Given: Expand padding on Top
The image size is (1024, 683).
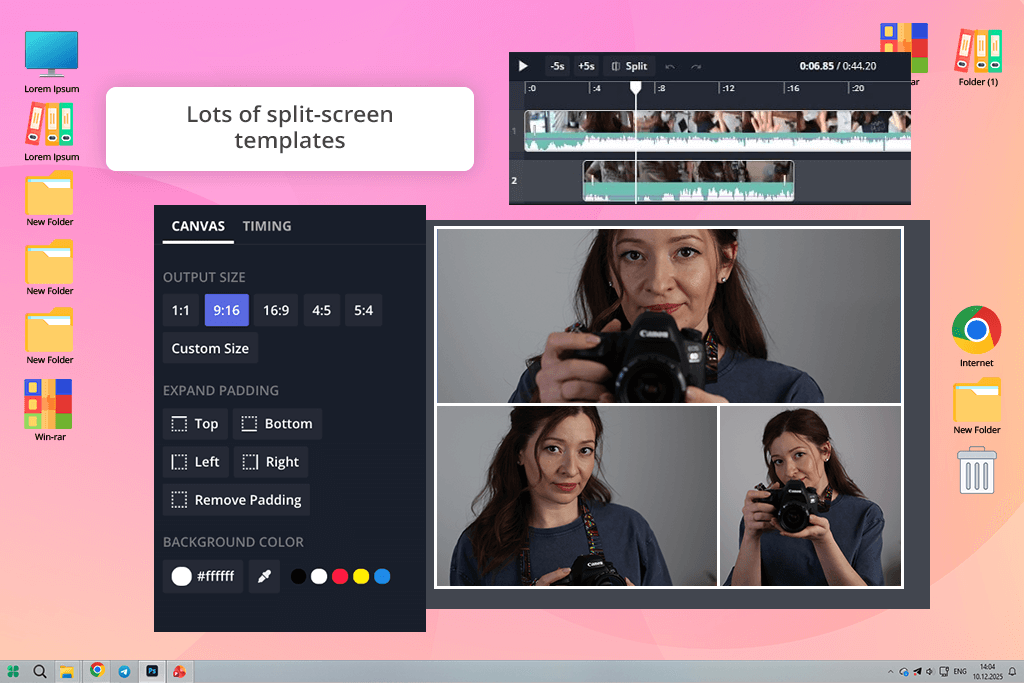Looking at the screenshot, I should [x=195, y=424].
